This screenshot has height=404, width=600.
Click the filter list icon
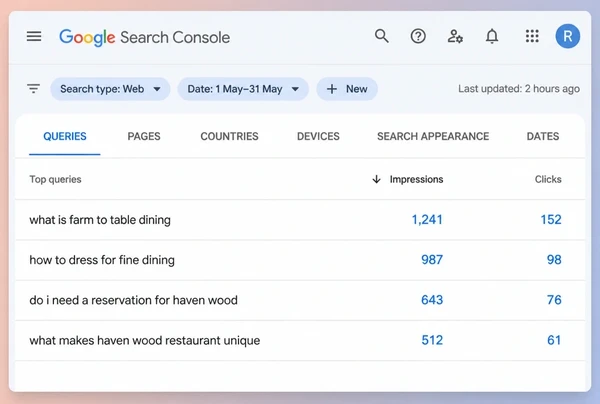point(34,89)
